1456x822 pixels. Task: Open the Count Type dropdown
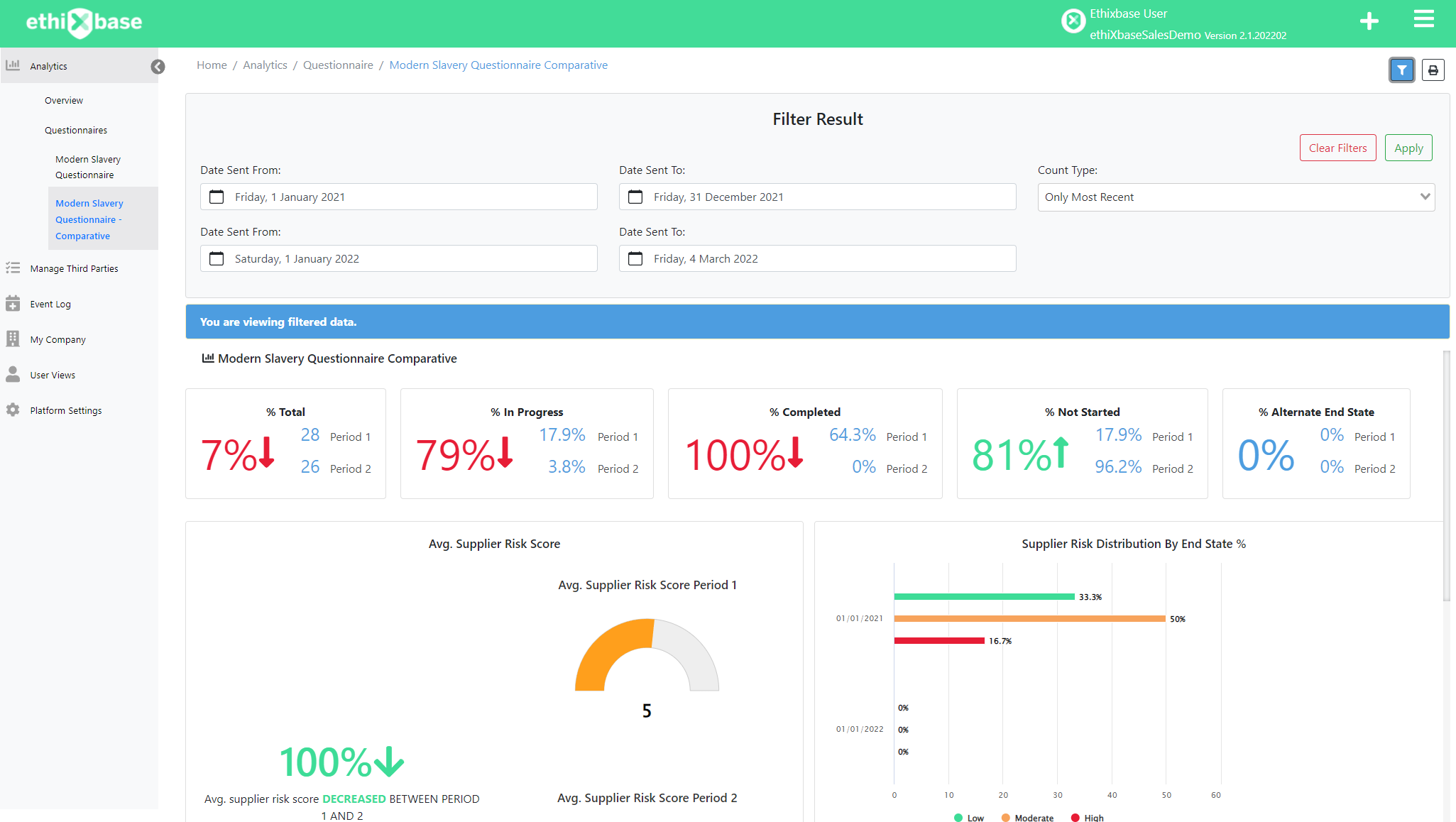tap(1235, 197)
